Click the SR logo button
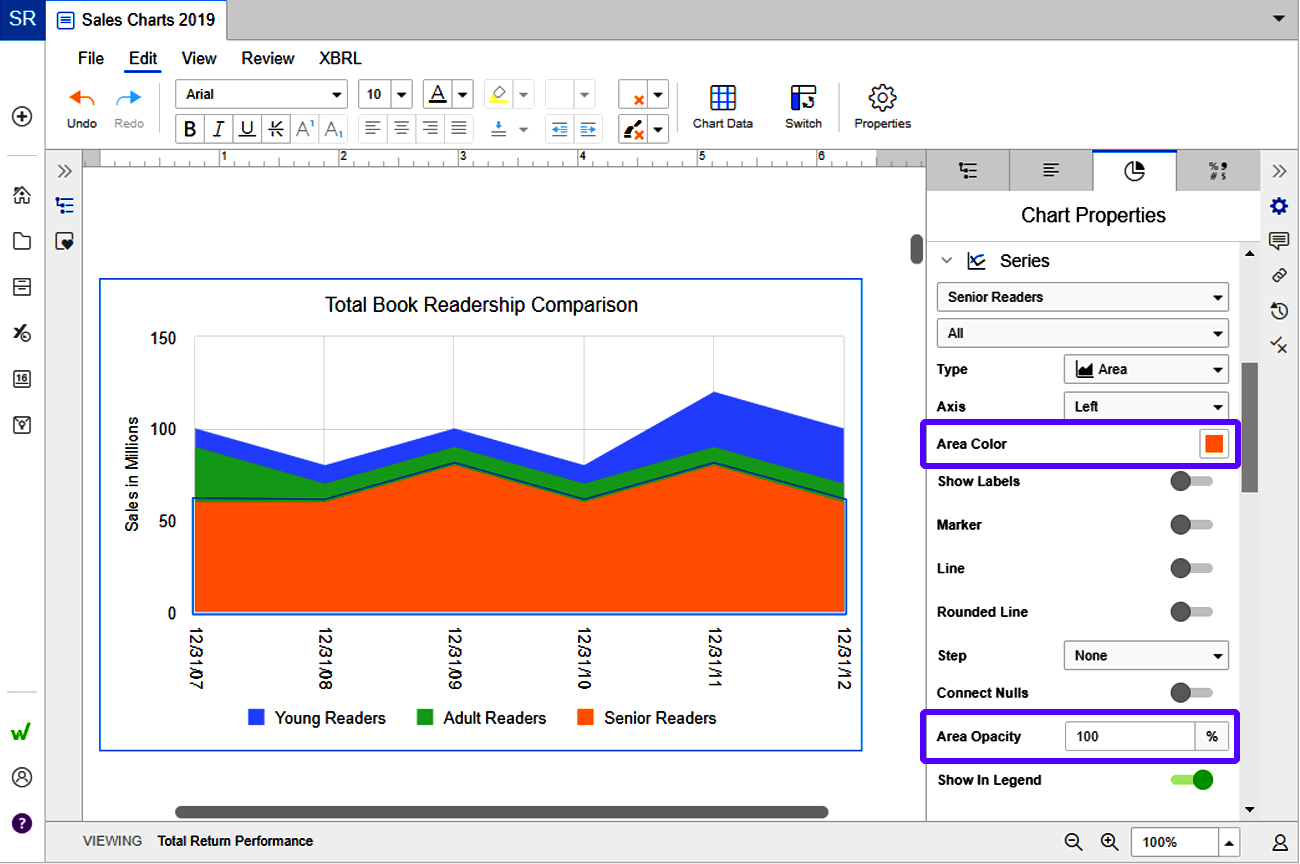The width and height of the screenshot is (1300, 864). point(22,20)
